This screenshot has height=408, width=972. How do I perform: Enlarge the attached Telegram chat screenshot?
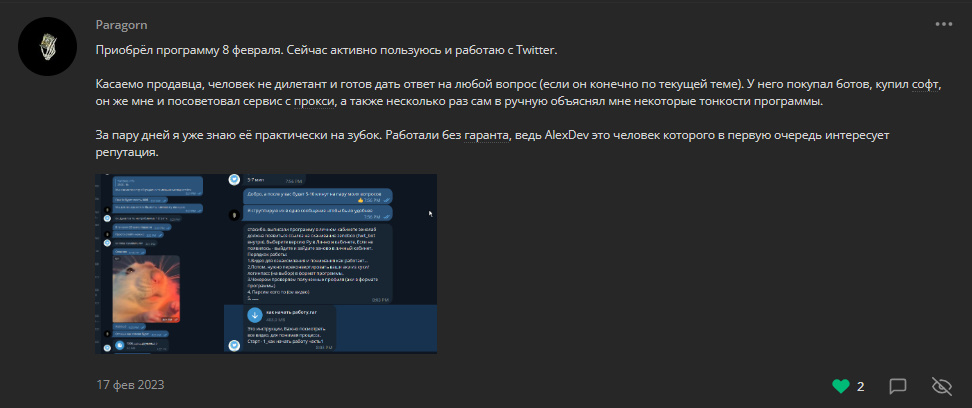(266, 264)
